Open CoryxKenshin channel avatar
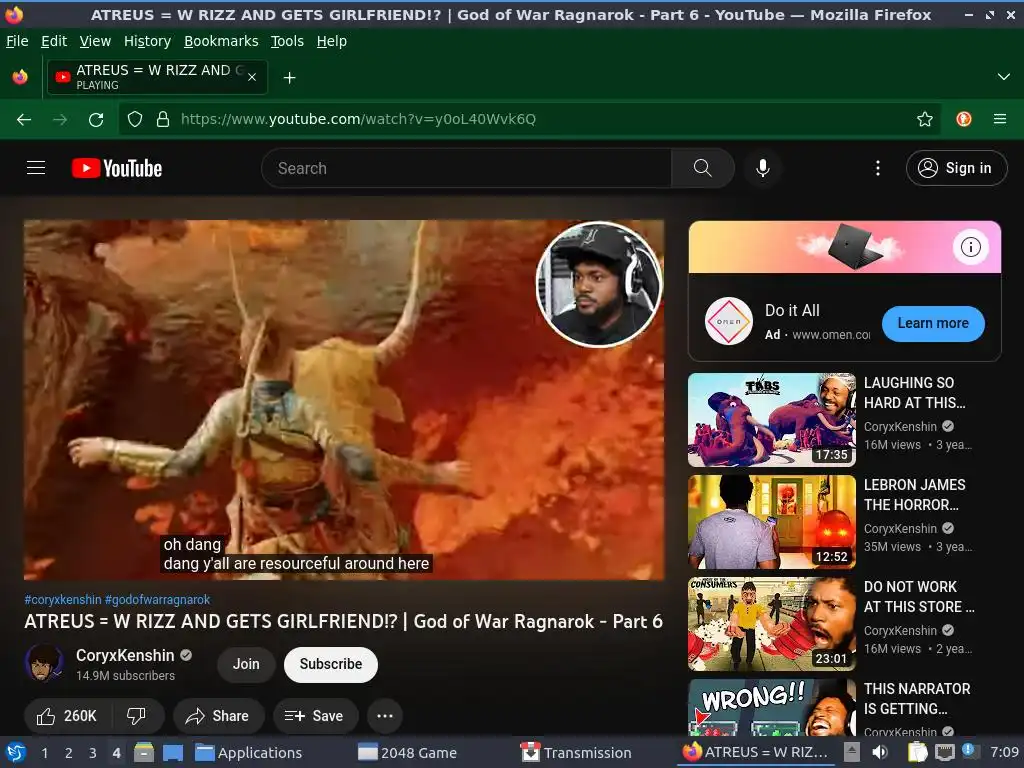This screenshot has width=1024, height=768. (x=44, y=664)
